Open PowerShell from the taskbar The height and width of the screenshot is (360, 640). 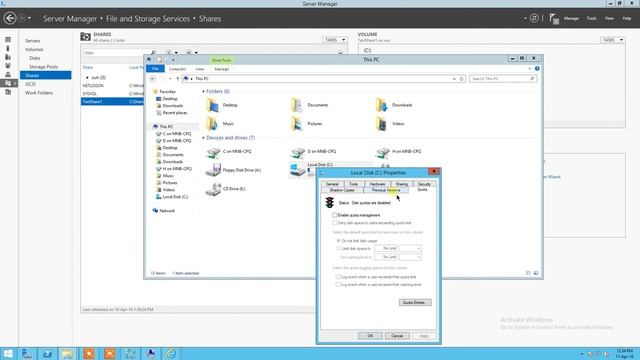tap(47, 353)
